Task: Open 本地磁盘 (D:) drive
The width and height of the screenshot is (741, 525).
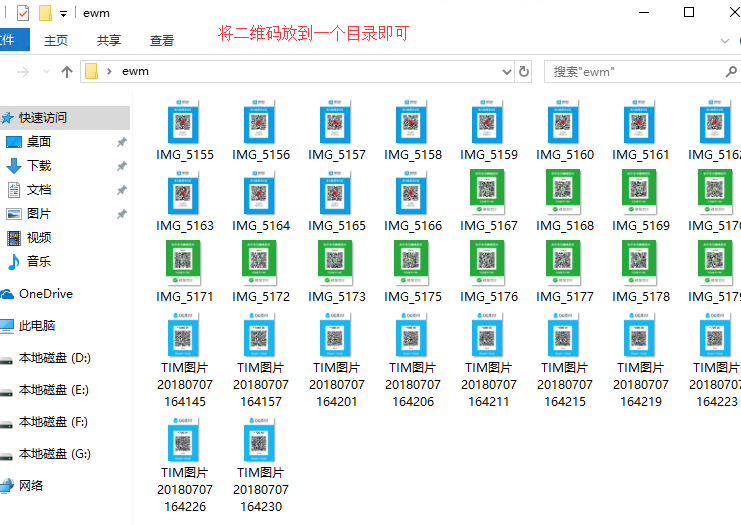Action: (54, 358)
